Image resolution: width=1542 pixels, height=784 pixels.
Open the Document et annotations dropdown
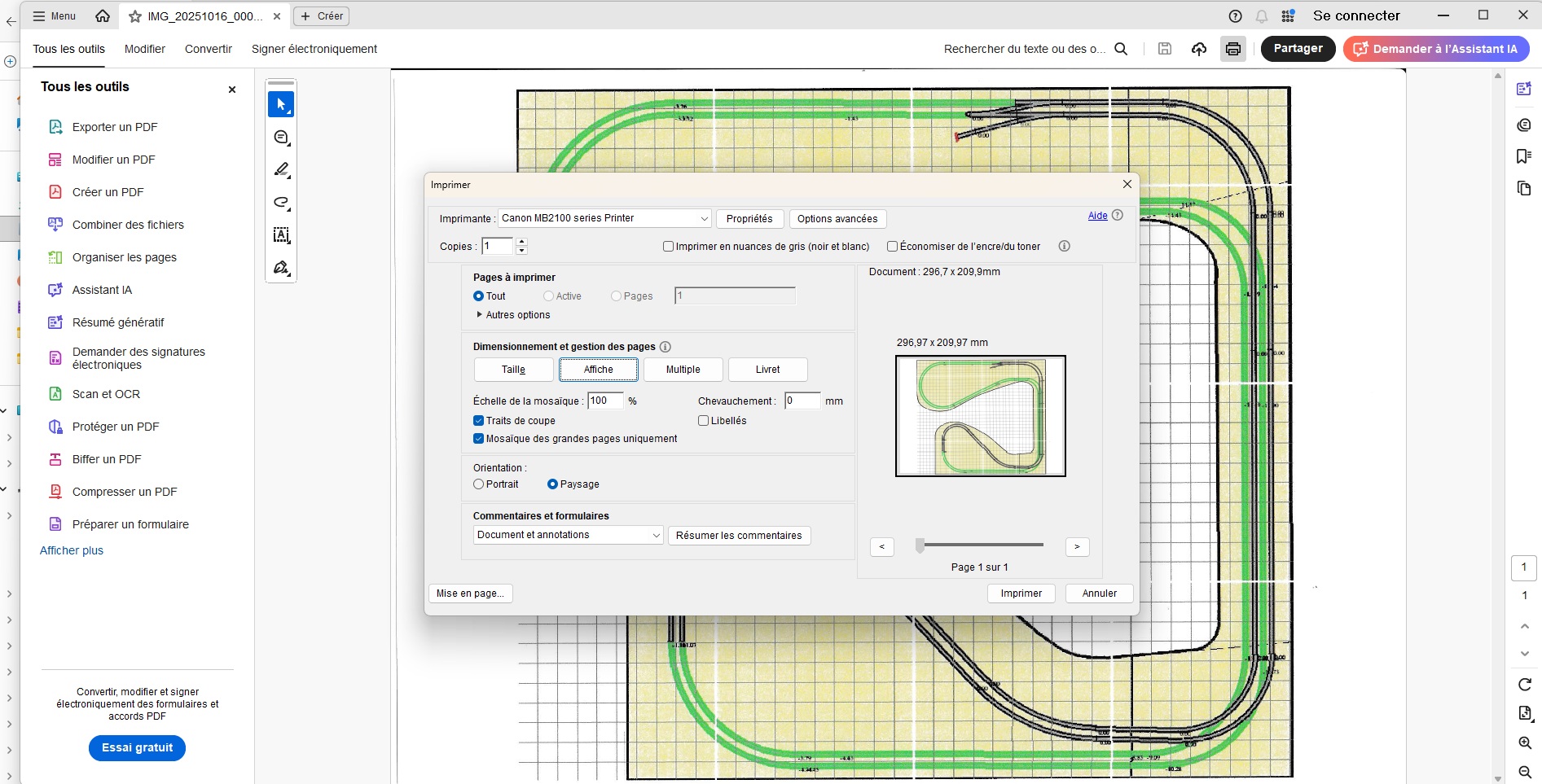tap(568, 535)
